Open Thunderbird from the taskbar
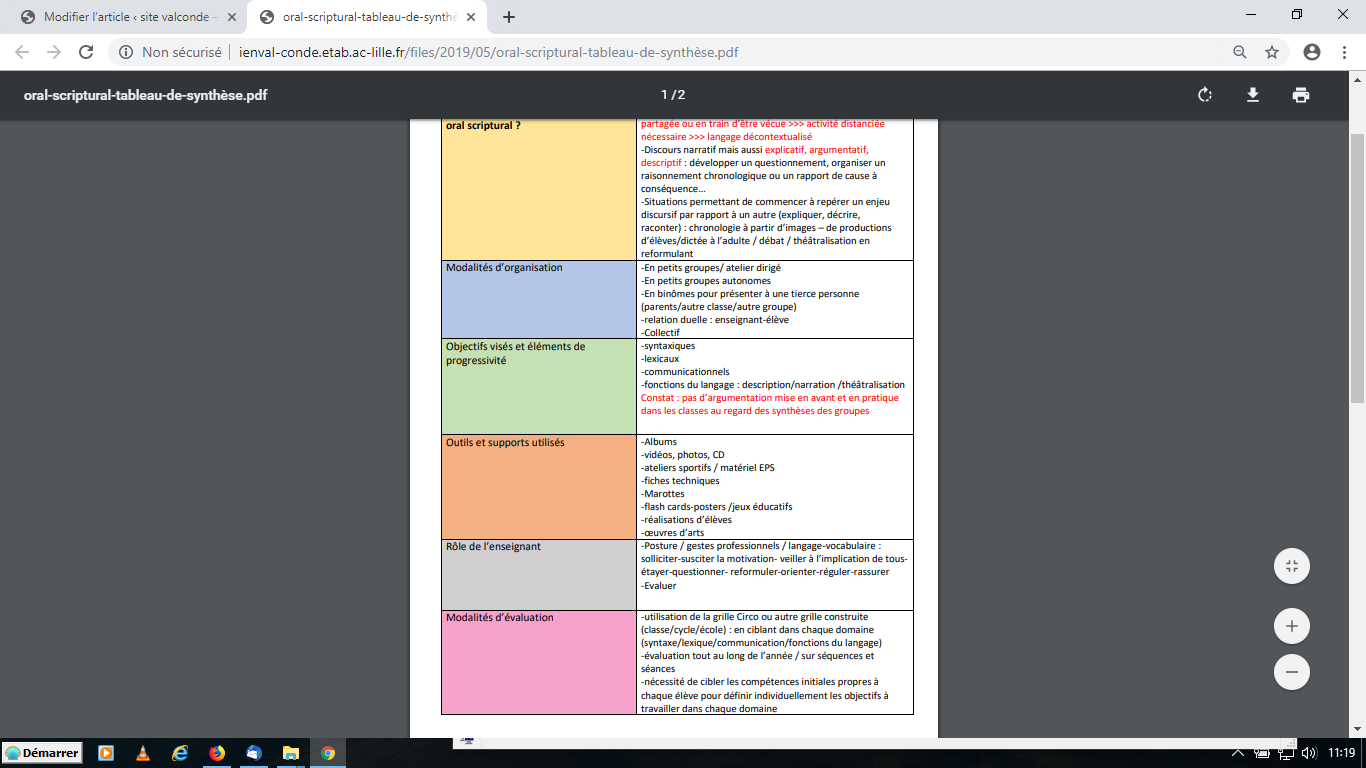This screenshot has height=768, width=1366. pos(254,753)
